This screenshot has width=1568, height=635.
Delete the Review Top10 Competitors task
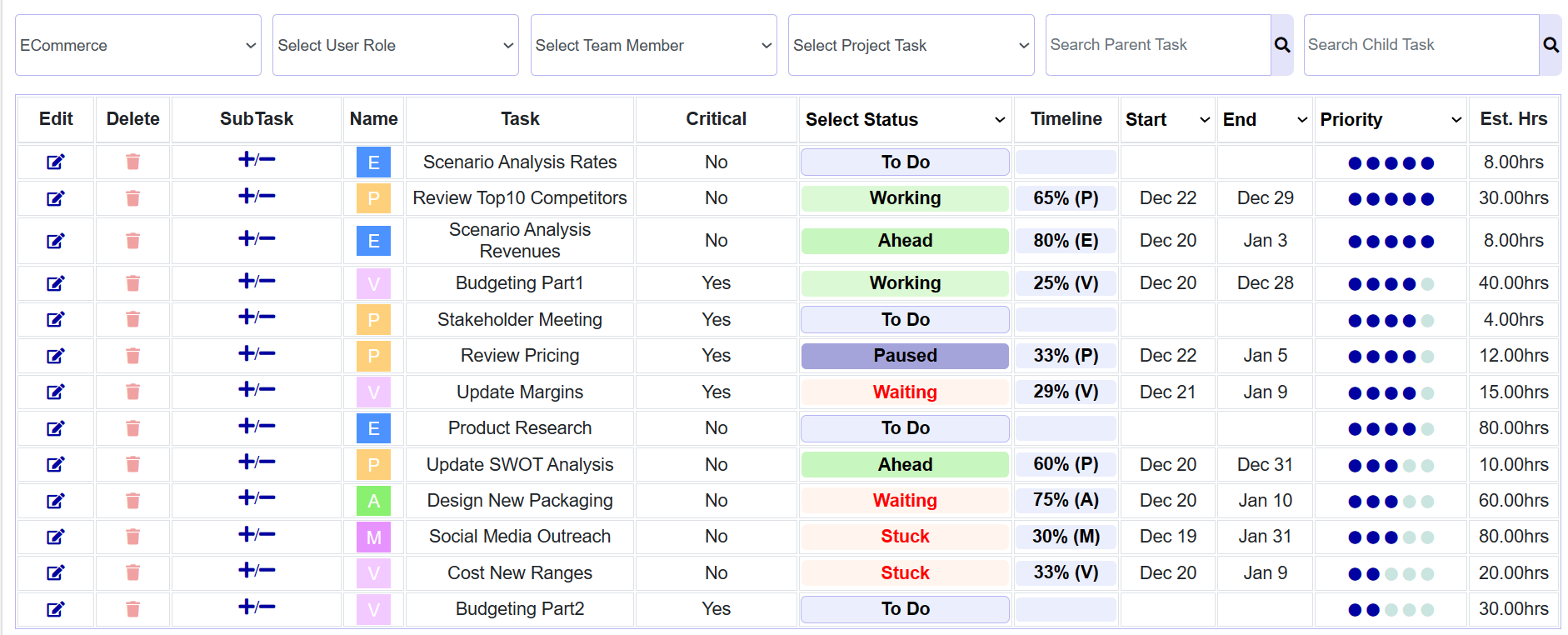[132, 198]
